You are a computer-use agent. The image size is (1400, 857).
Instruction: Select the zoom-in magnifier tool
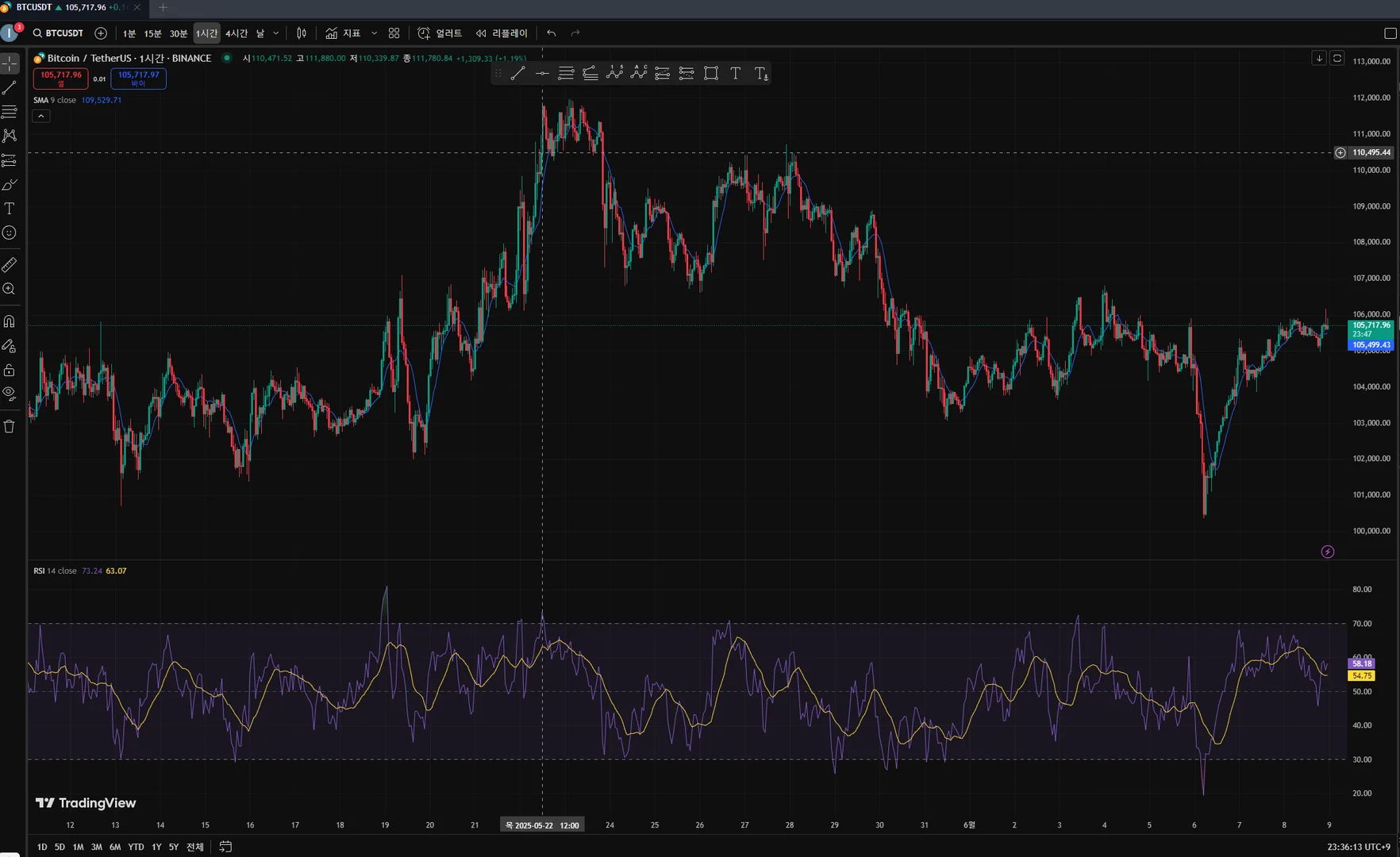(10, 290)
